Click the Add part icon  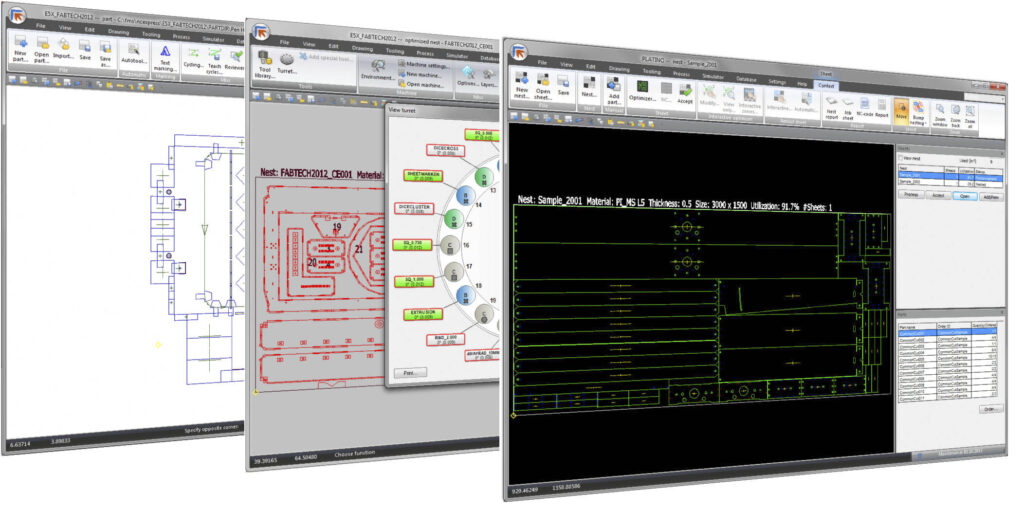click(x=613, y=89)
